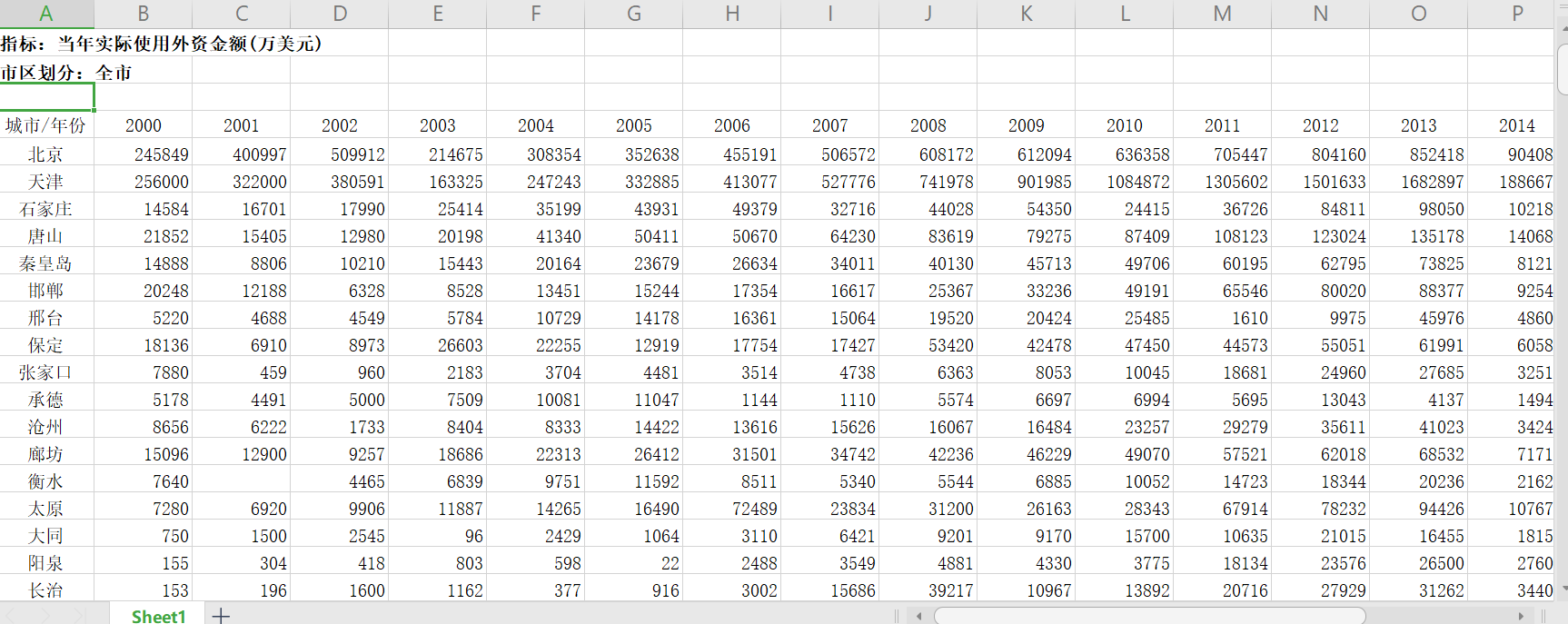Select the 保定 city name cell
This screenshot has width=1568, height=624.
tap(47, 345)
